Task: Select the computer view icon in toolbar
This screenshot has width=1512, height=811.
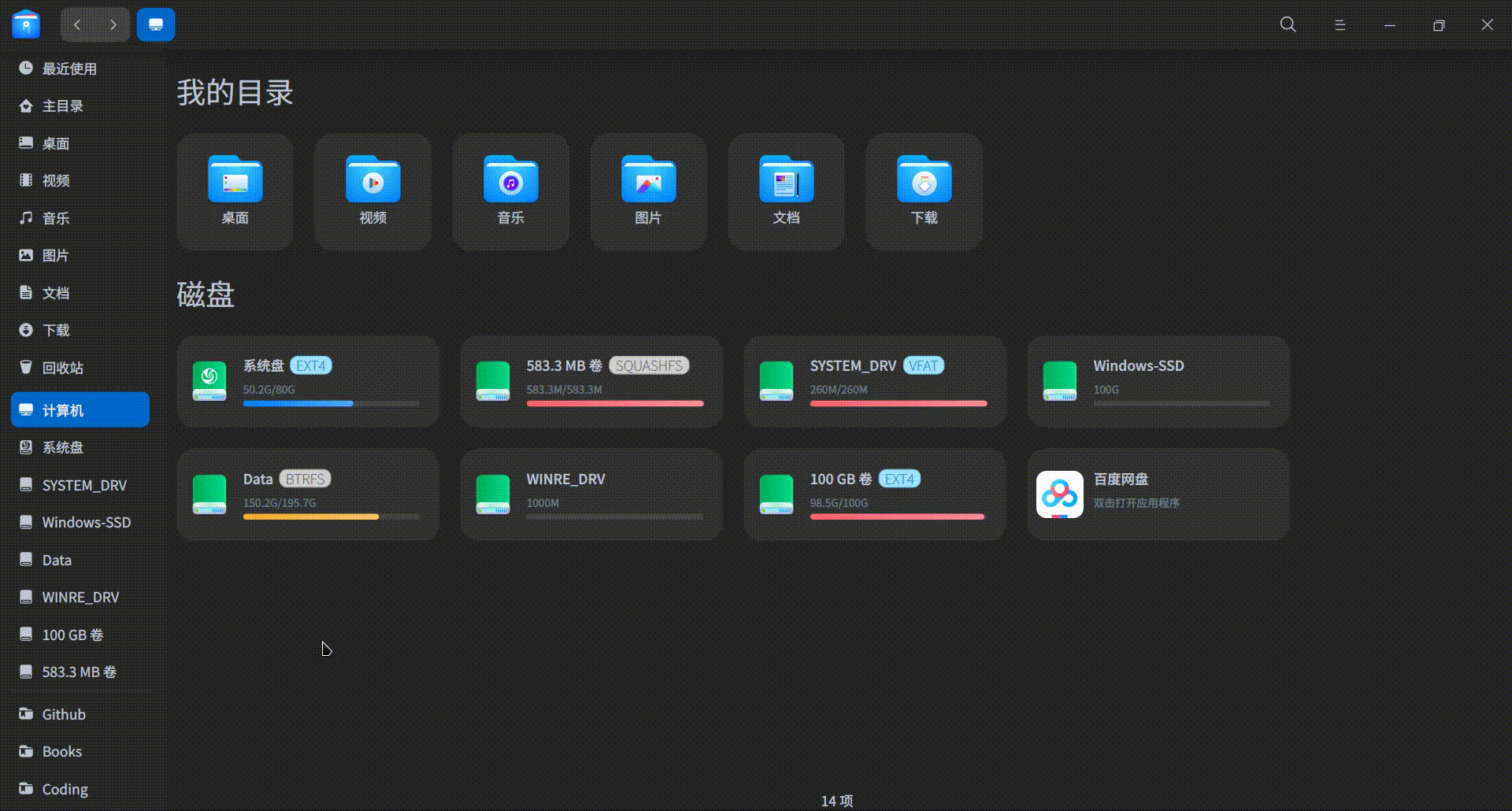Action: pos(155,24)
